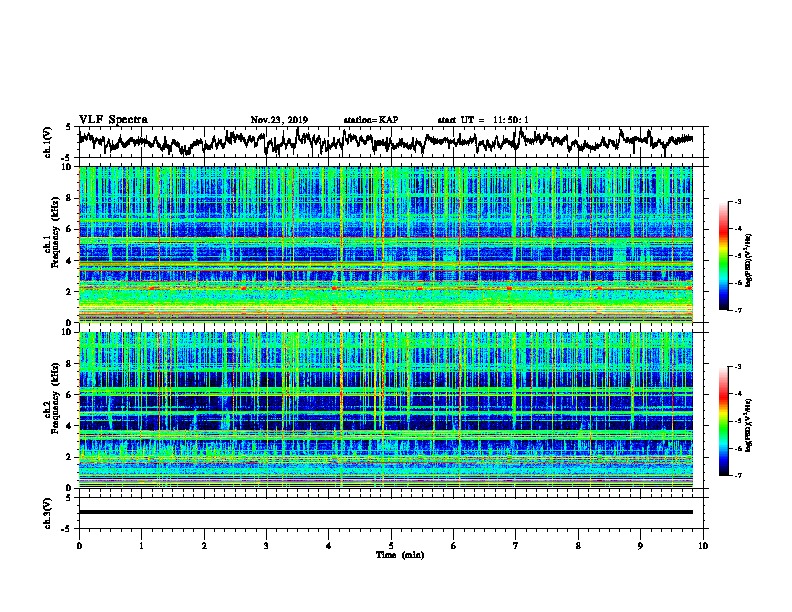Click time axis tick label "0"

(x=79, y=546)
